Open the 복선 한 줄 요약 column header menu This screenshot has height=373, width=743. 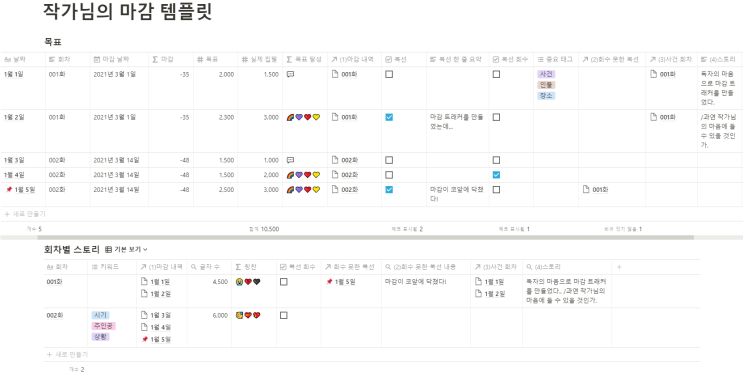(458, 59)
